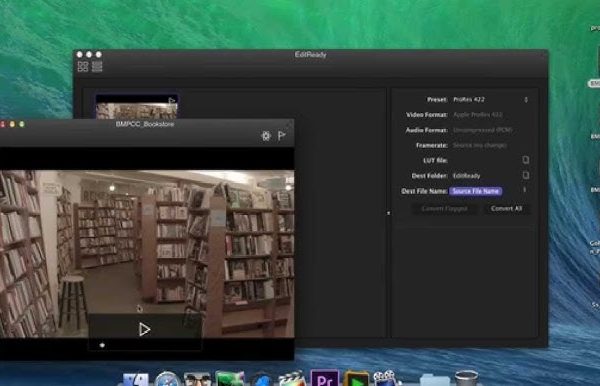Play the BMPCC_Bookstore preview video
The image size is (600, 386).
(144, 329)
